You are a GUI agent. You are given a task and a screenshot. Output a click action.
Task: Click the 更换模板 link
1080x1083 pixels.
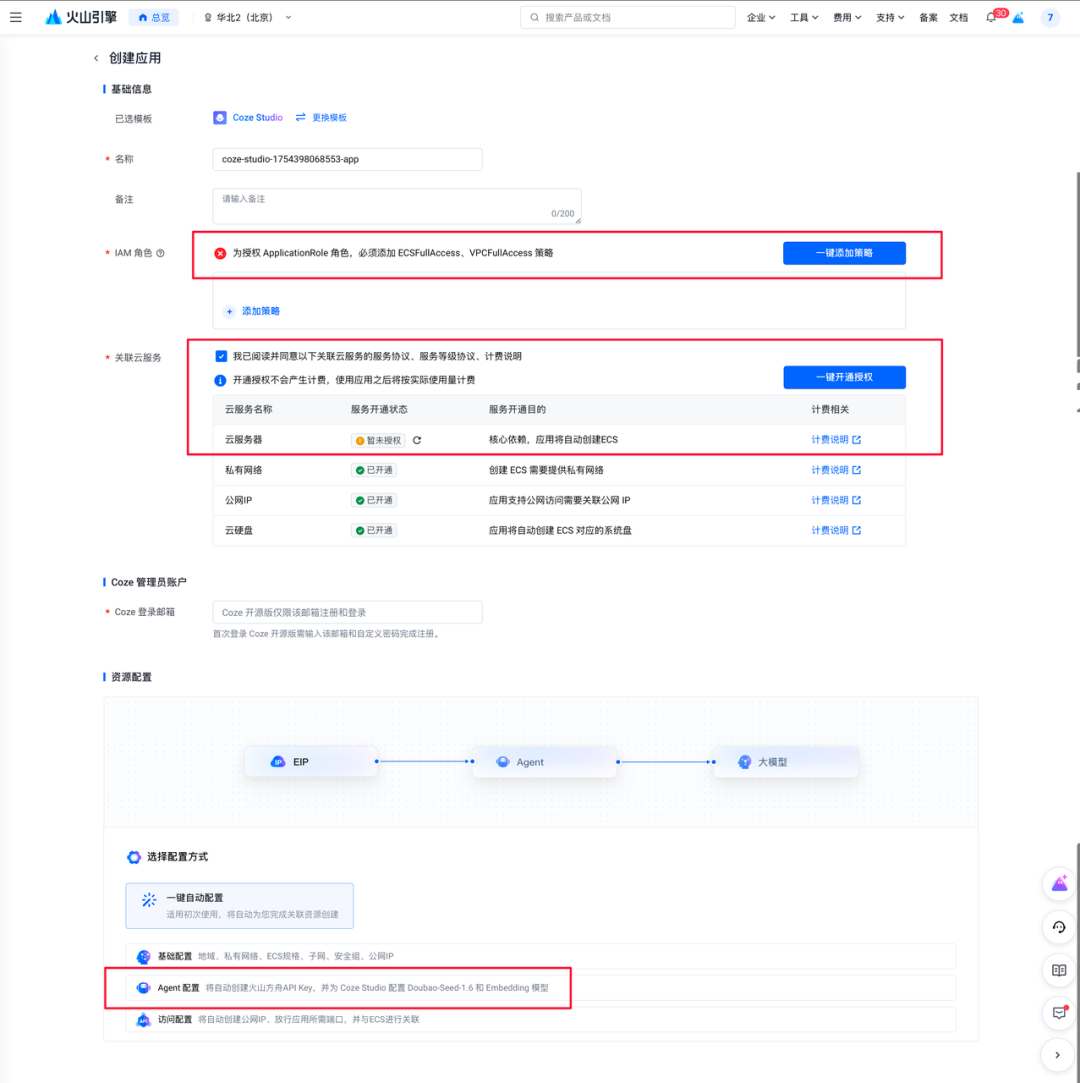[329, 117]
